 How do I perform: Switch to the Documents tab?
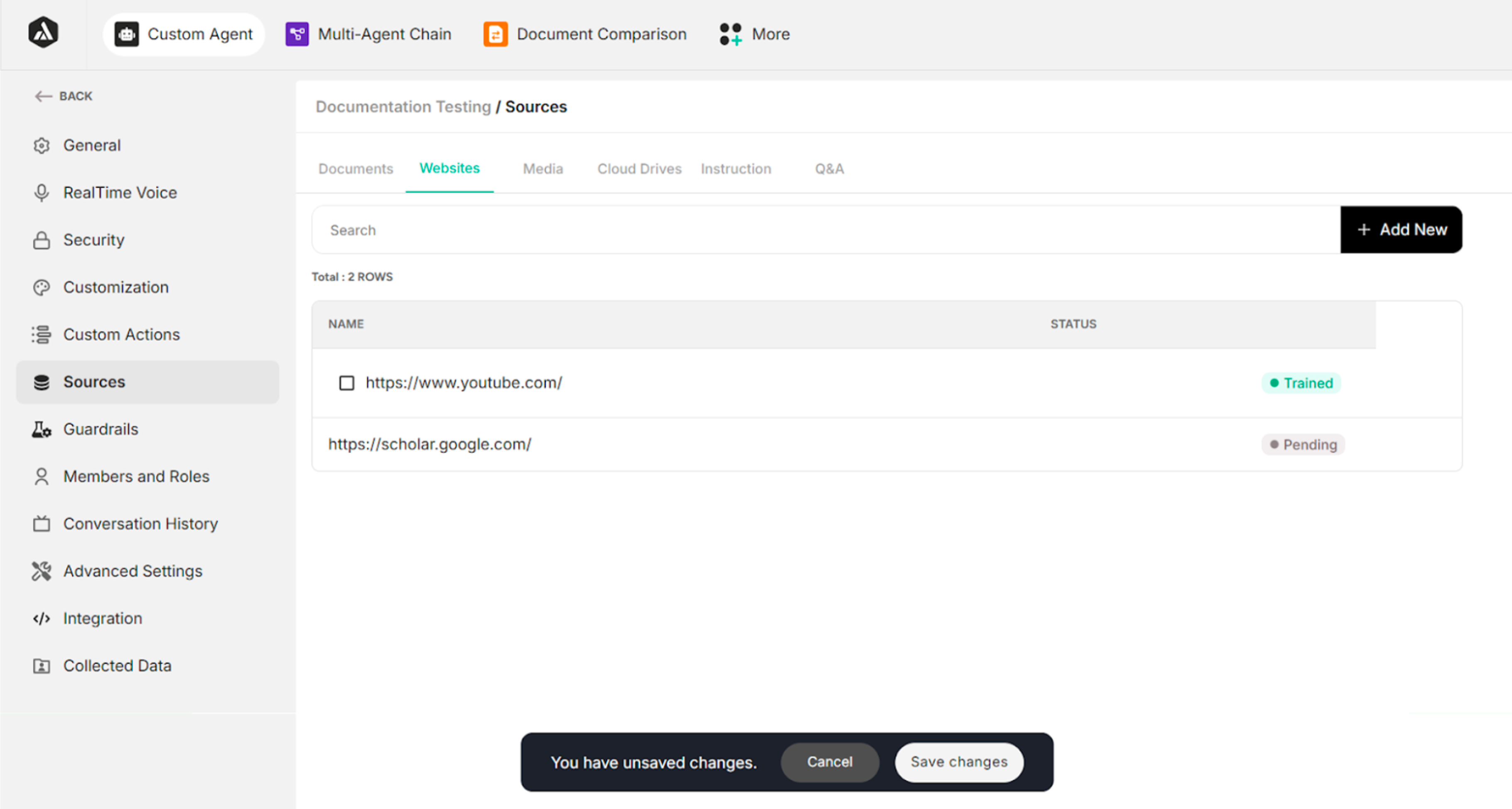click(355, 169)
